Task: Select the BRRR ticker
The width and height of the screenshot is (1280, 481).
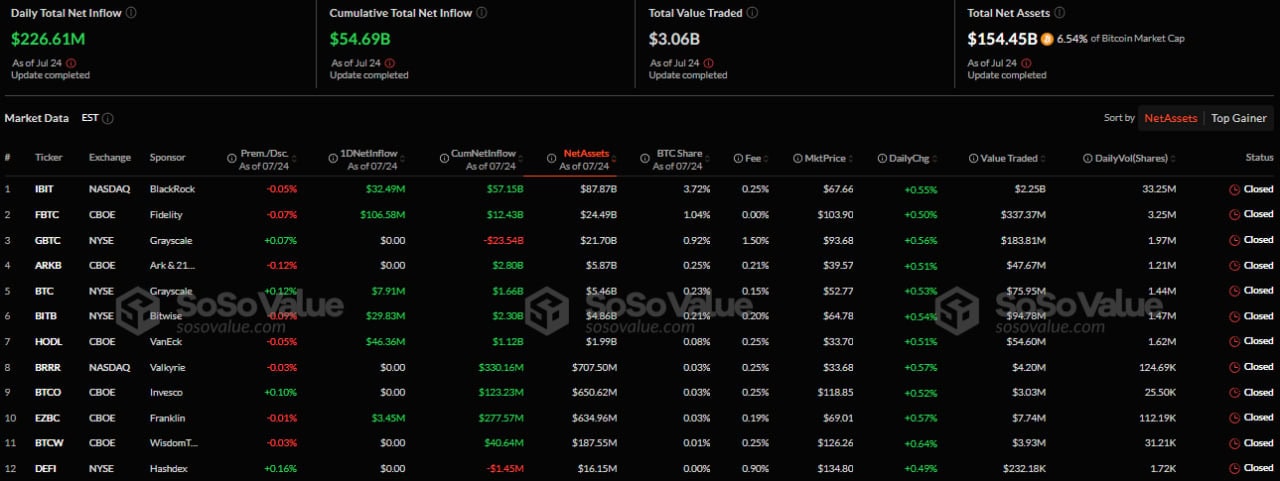Action: pos(47,367)
